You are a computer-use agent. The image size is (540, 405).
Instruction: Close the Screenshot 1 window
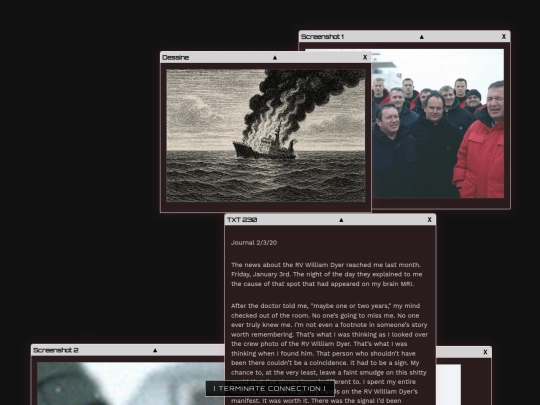[504, 37]
